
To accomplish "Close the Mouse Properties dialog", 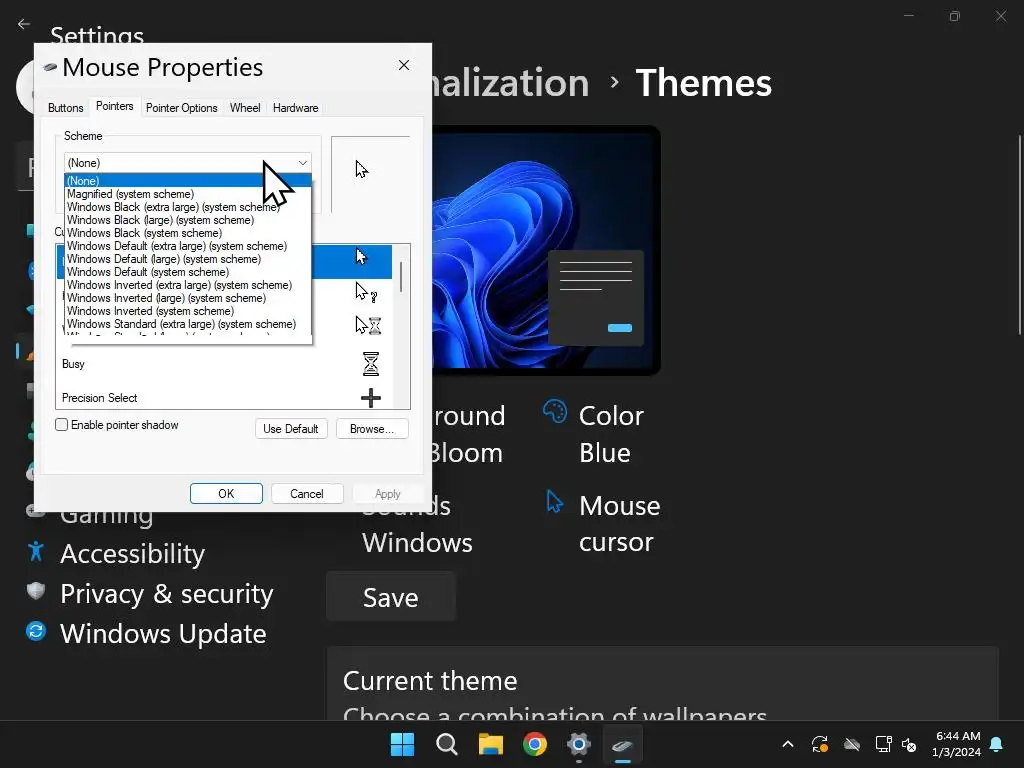I will point(404,65).
